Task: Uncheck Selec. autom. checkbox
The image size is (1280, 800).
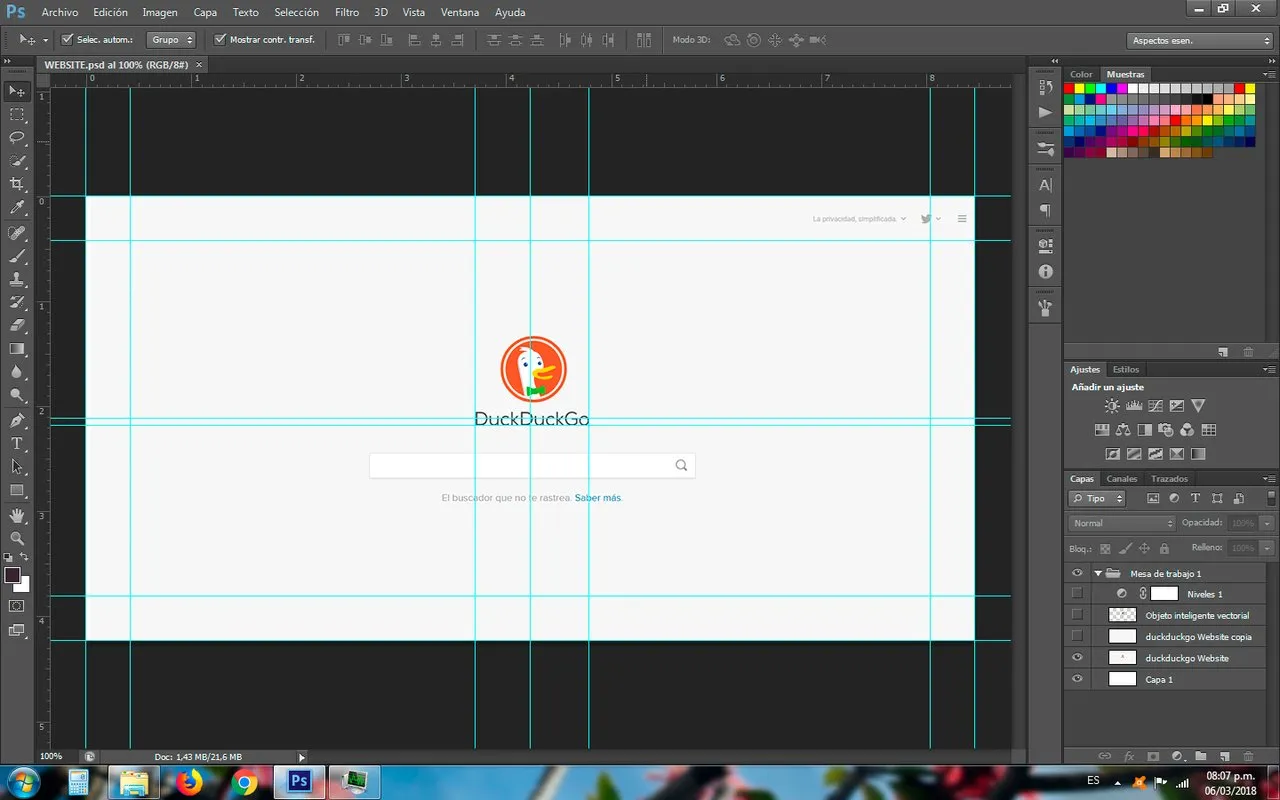Action: tap(67, 40)
